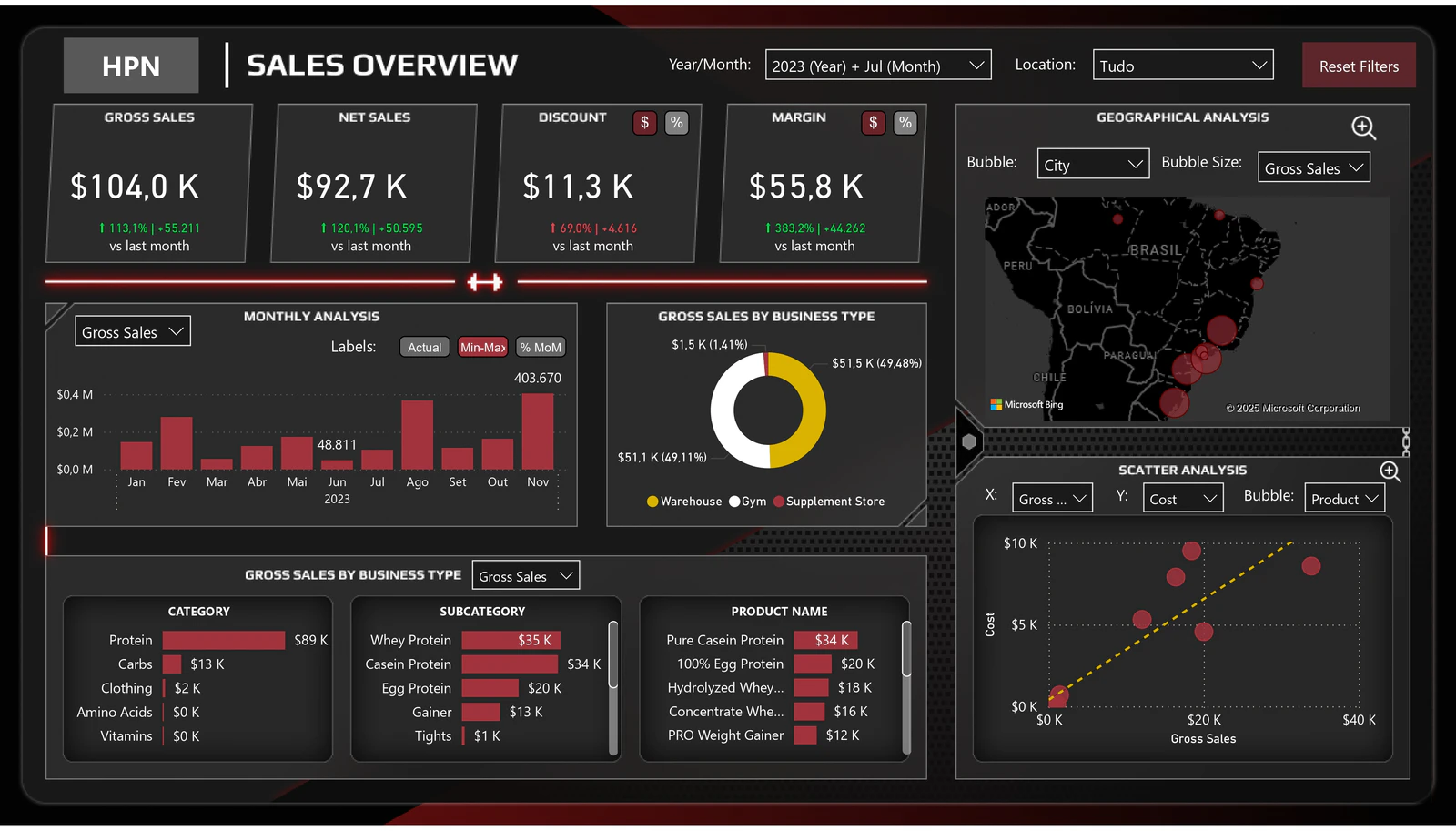The height and width of the screenshot is (831, 1456).
Task: Click the Tights subcategory label
Action: (x=433, y=735)
